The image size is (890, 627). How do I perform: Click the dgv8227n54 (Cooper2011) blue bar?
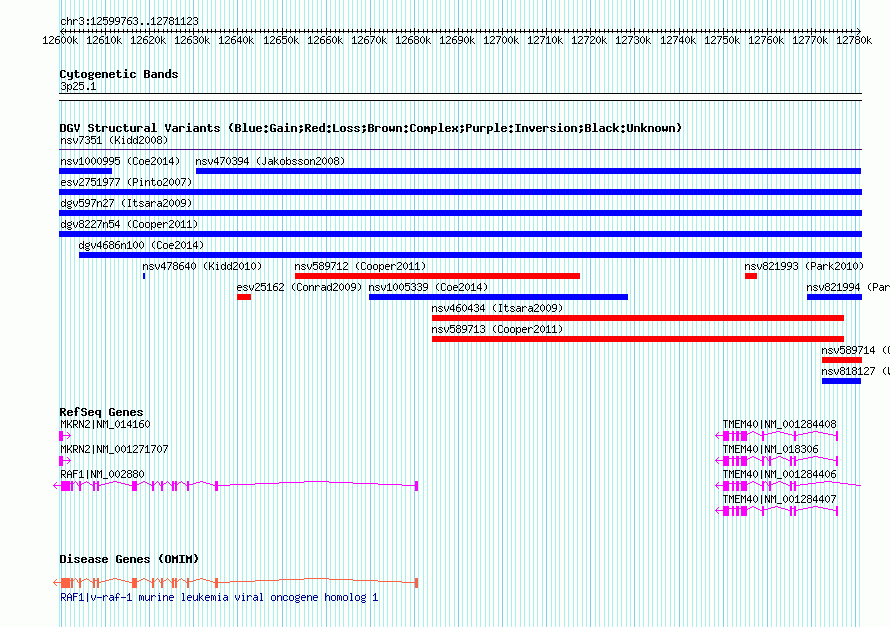click(x=460, y=234)
